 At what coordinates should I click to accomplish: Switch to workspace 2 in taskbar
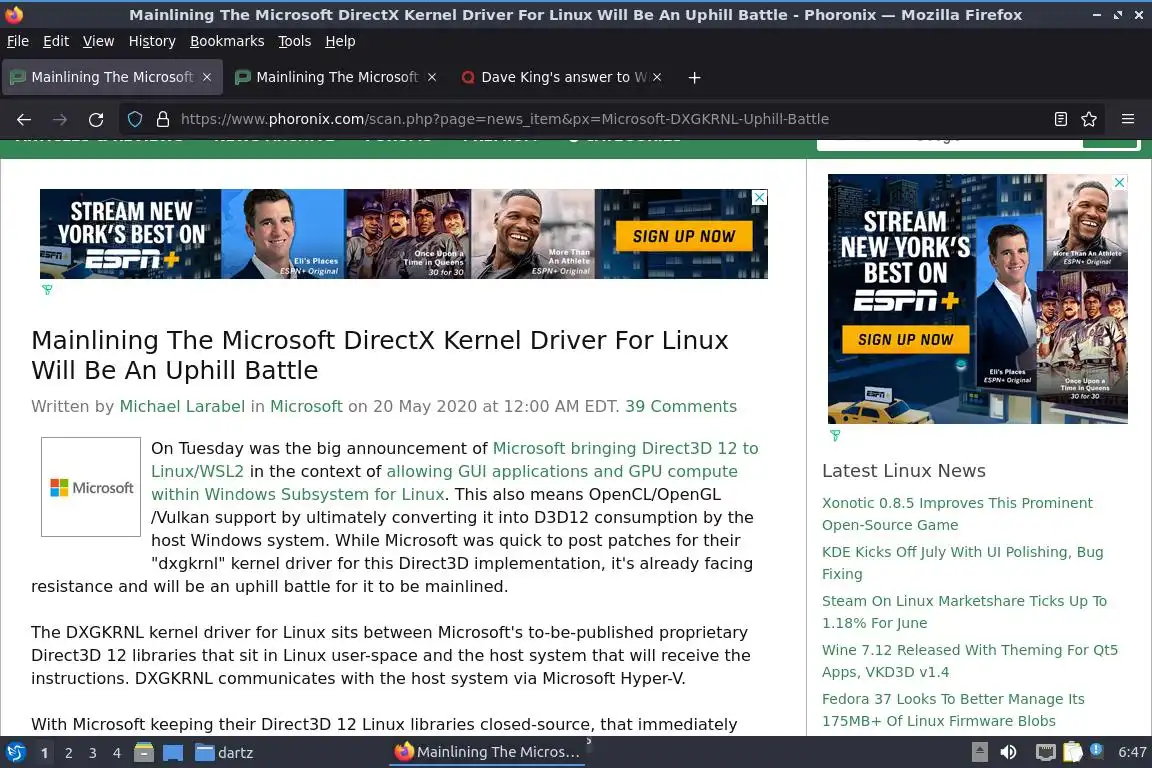[68, 753]
